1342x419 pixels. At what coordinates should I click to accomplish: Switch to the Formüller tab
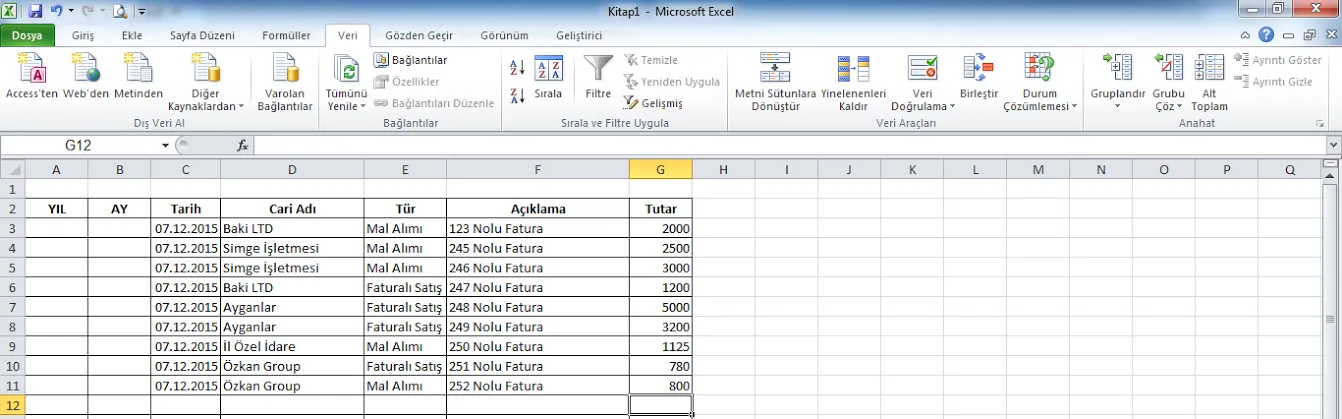(x=286, y=35)
